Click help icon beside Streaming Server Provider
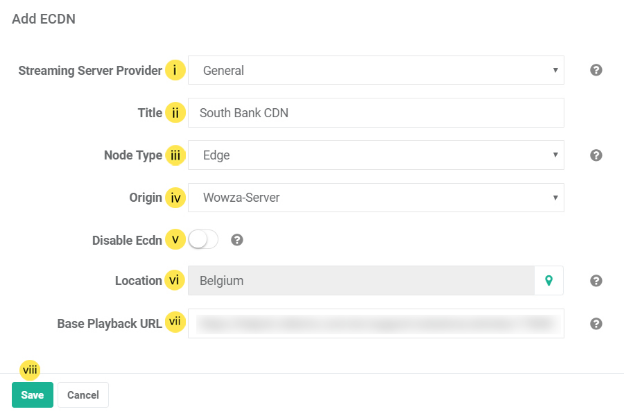Screen dimensions: 624x416 pos(596,71)
